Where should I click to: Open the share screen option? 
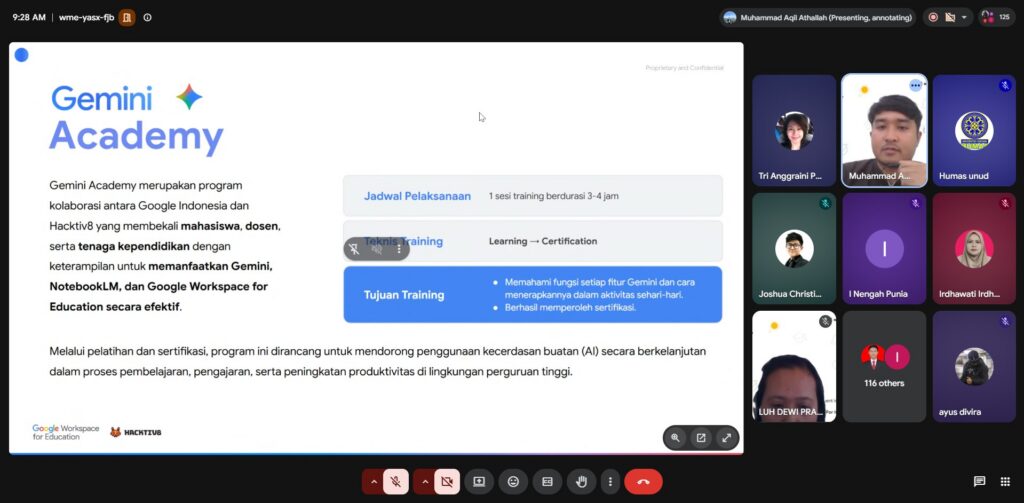coord(479,482)
